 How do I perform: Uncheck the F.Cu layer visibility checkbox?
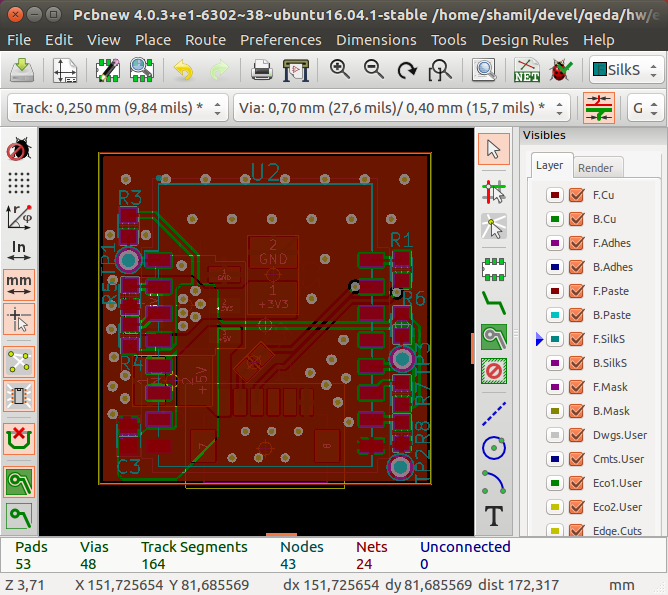576,195
